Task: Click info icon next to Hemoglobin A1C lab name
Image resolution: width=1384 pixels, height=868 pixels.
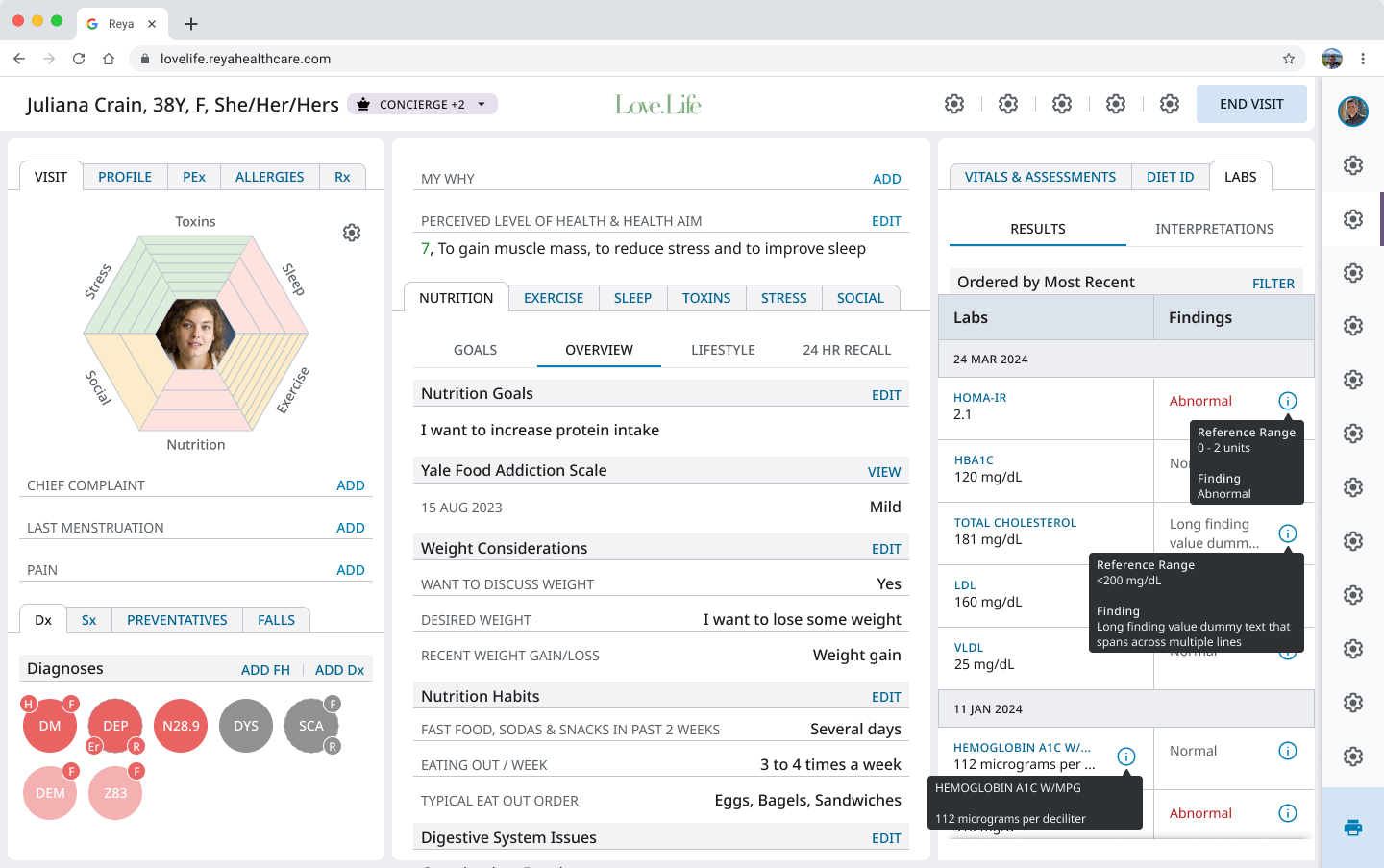Action: tap(1125, 756)
